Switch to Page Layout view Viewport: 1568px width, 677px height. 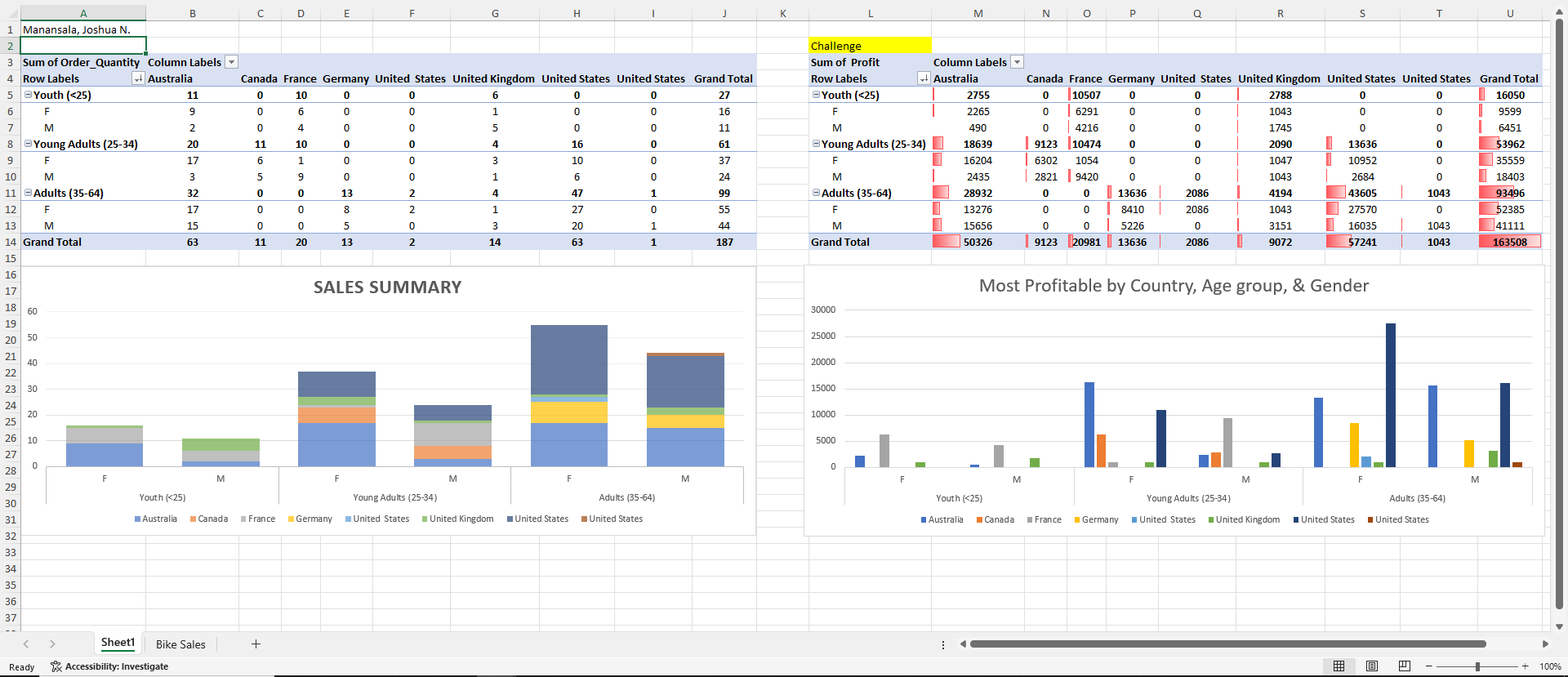coord(1372,666)
